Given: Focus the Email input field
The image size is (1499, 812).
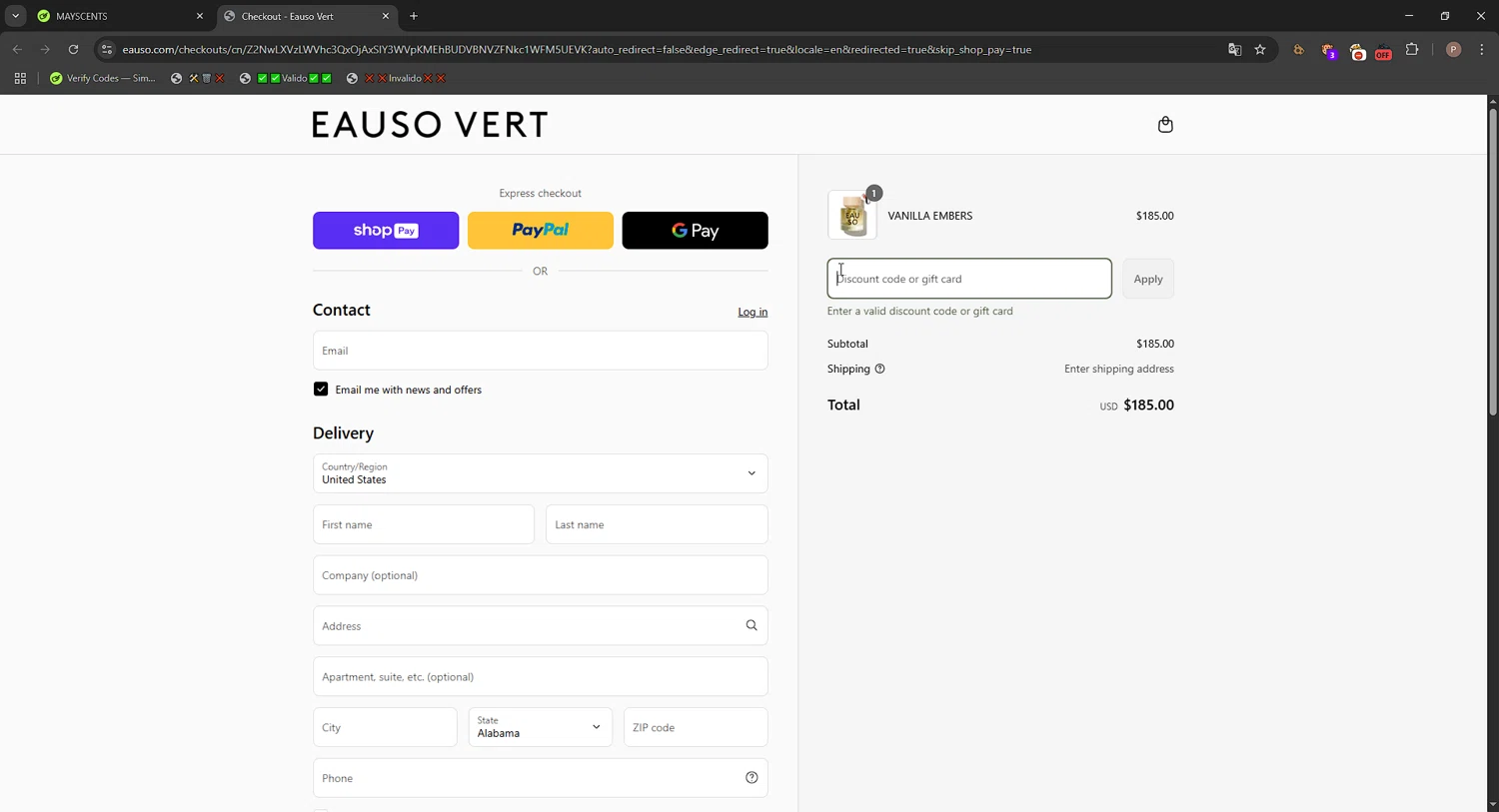Looking at the screenshot, I should tap(541, 351).
